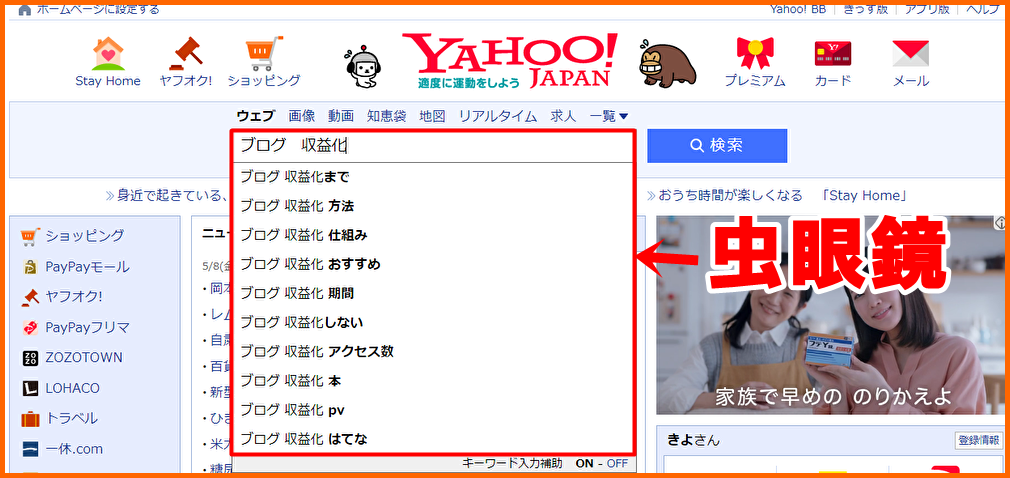Select the ウェブ search tab
Image resolution: width=1010 pixels, height=478 pixels.
255,117
